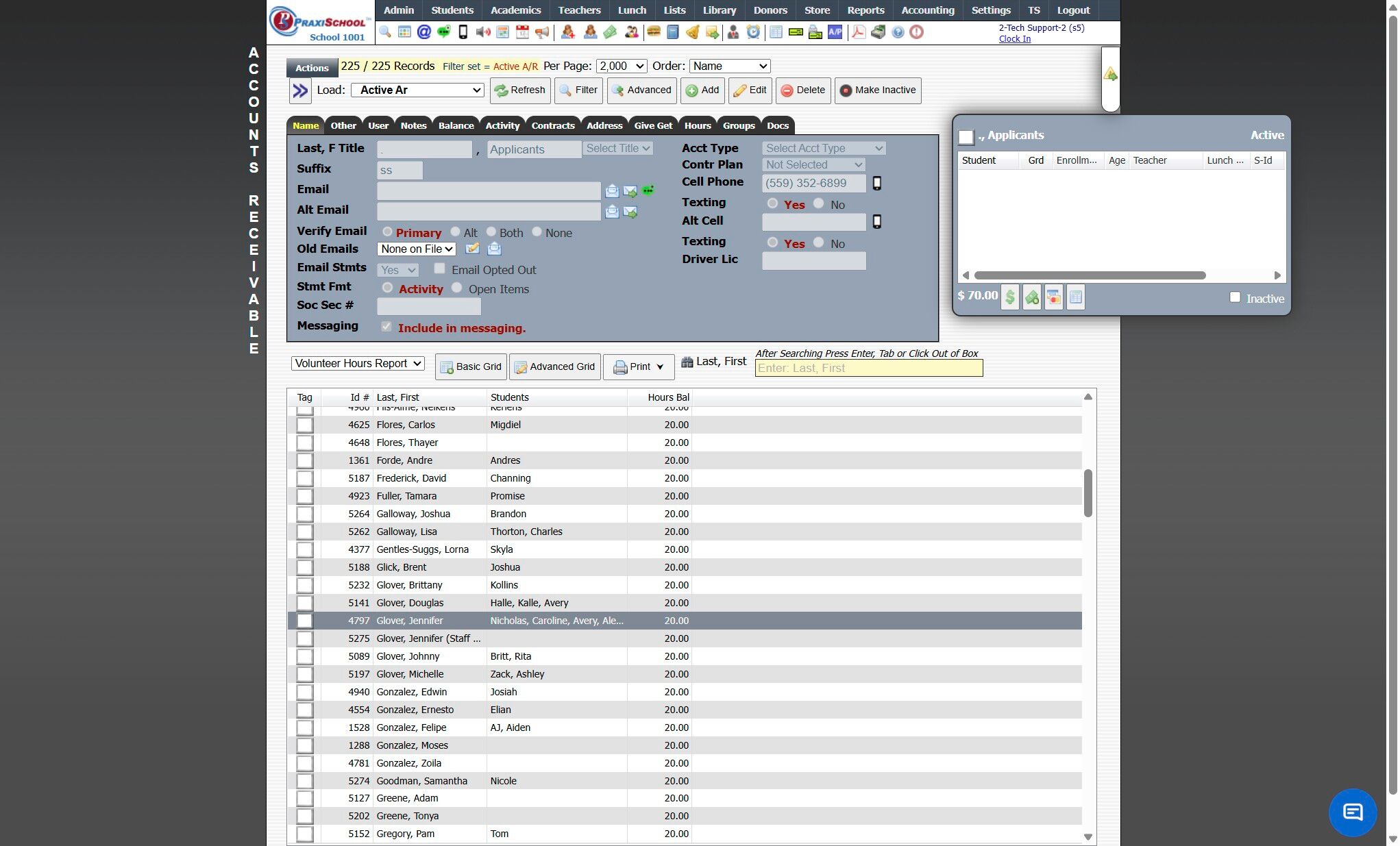1400x846 pixels.
Task: Open the Load Active Ar dropdown
Action: [417, 90]
